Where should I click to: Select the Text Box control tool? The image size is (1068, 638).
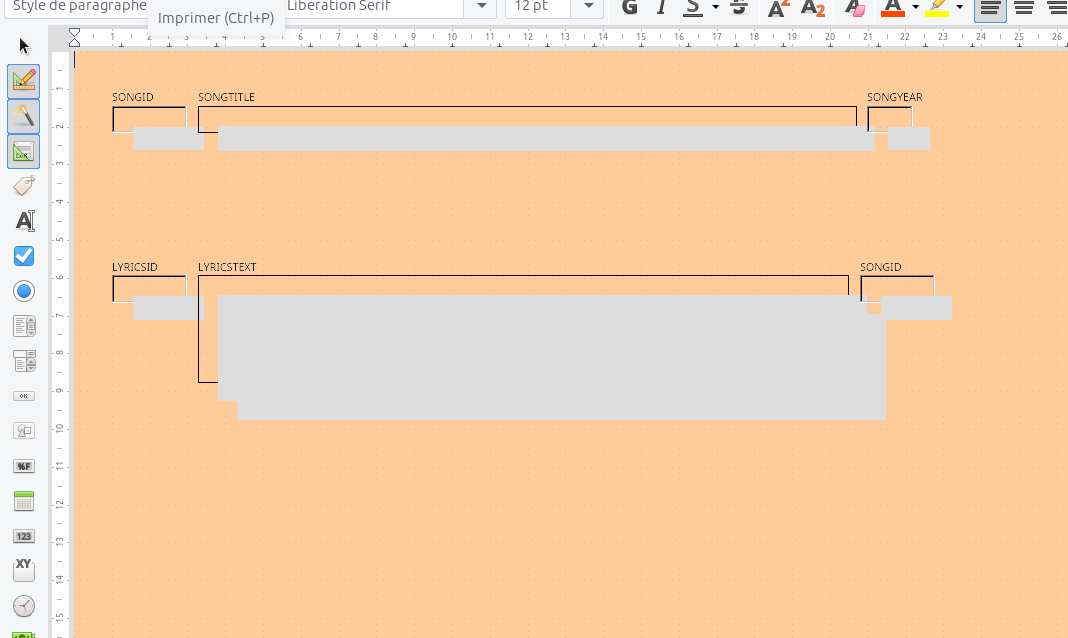(x=25, y=221)
